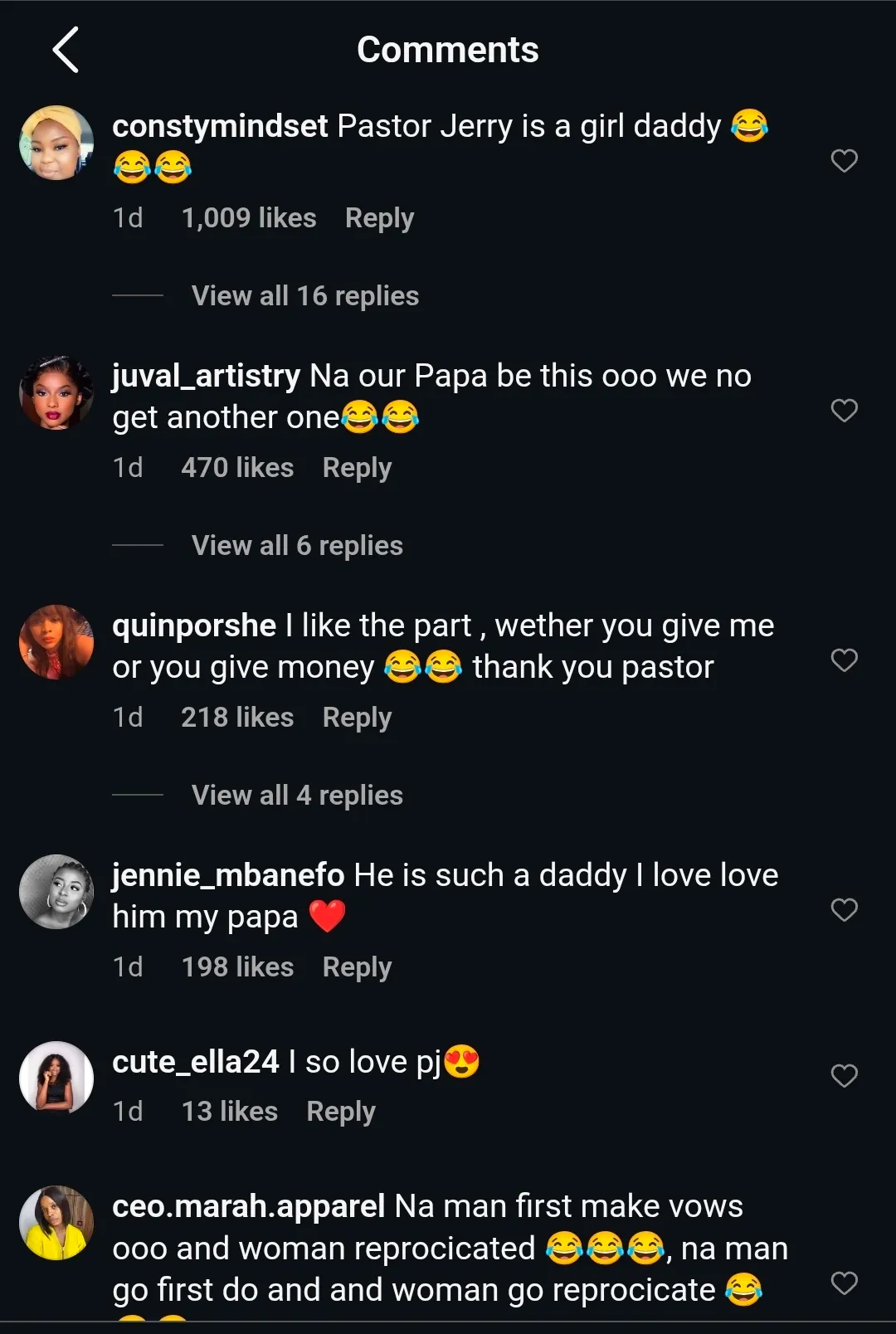The width and height of the screenshot is (896, 1334).
Task: Open constymindset's profile picture
Action: [x=56, y=143]
